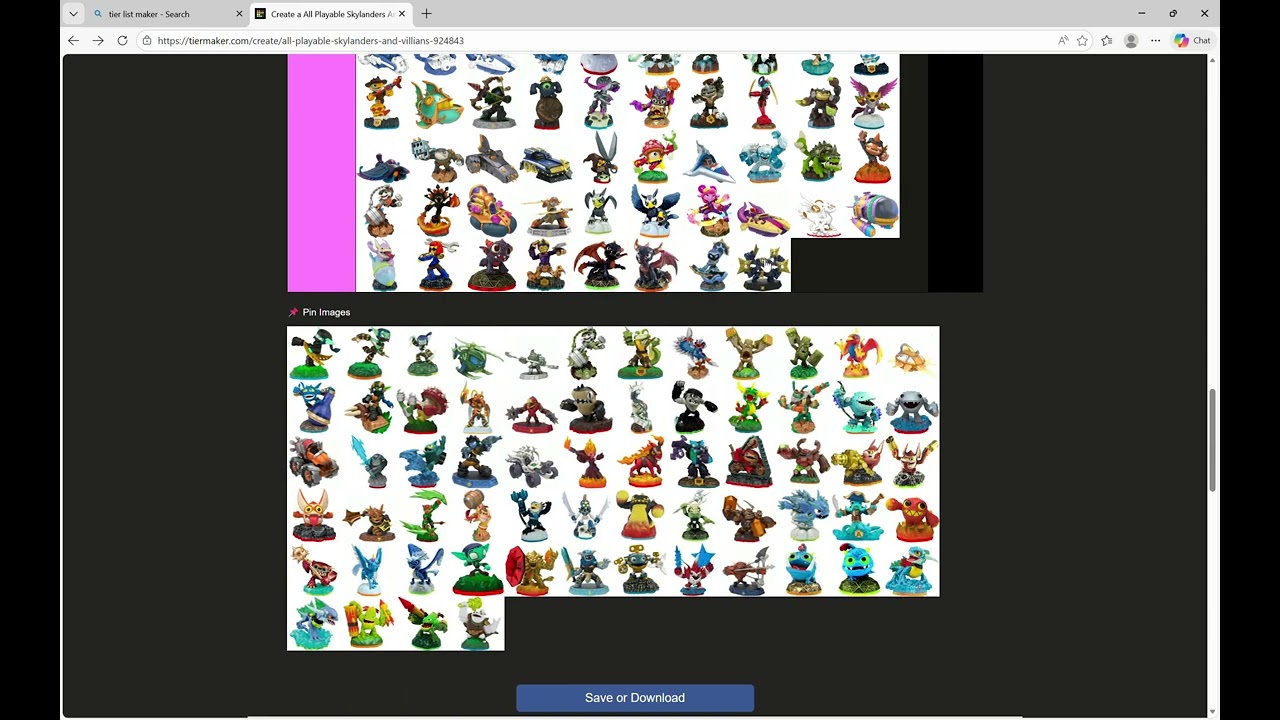1280x720 pixels.
Task: Pick the red Lob-Star with blue stars
Action: point(694,569)
